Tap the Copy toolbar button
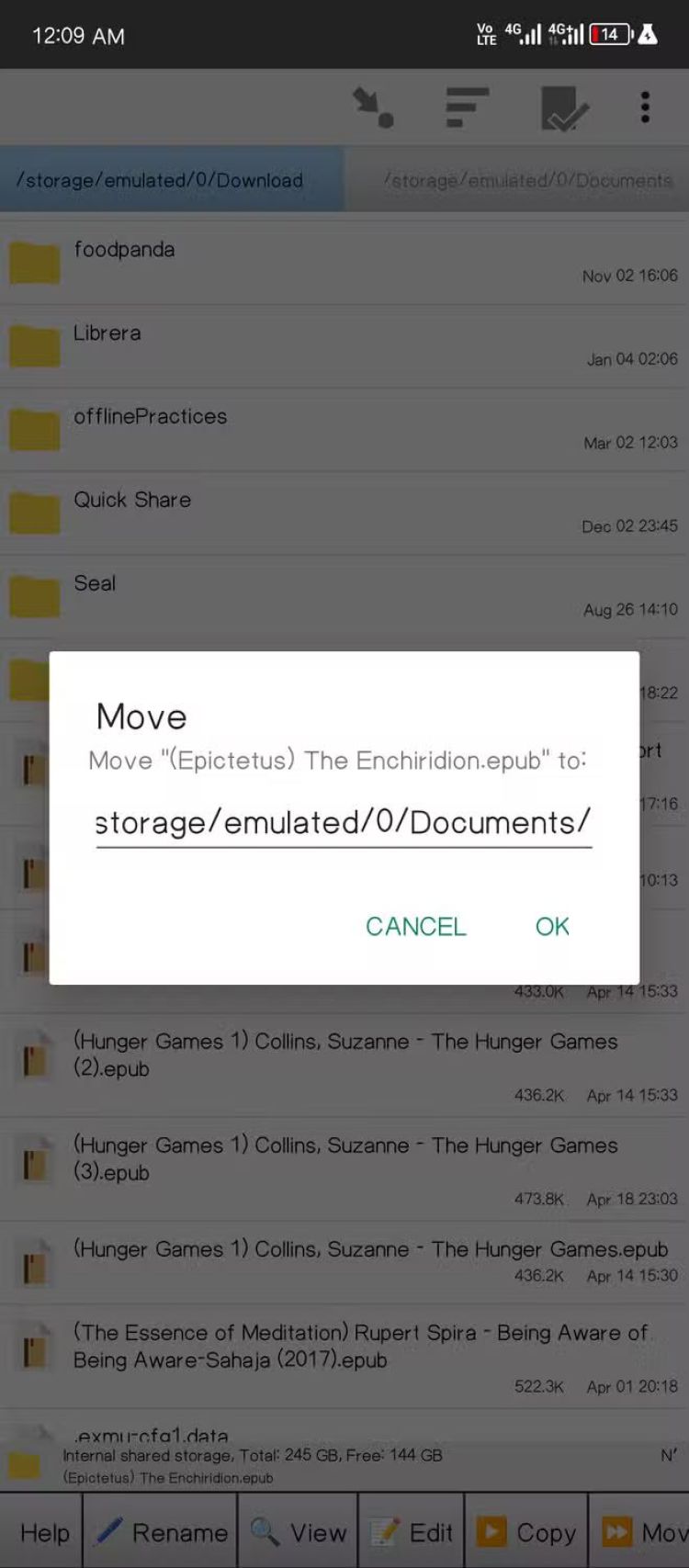 tap(526, 1532)
